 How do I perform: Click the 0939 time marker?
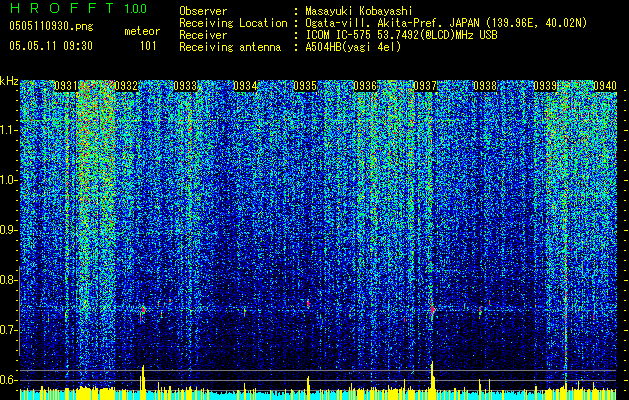tap(545, 86)
